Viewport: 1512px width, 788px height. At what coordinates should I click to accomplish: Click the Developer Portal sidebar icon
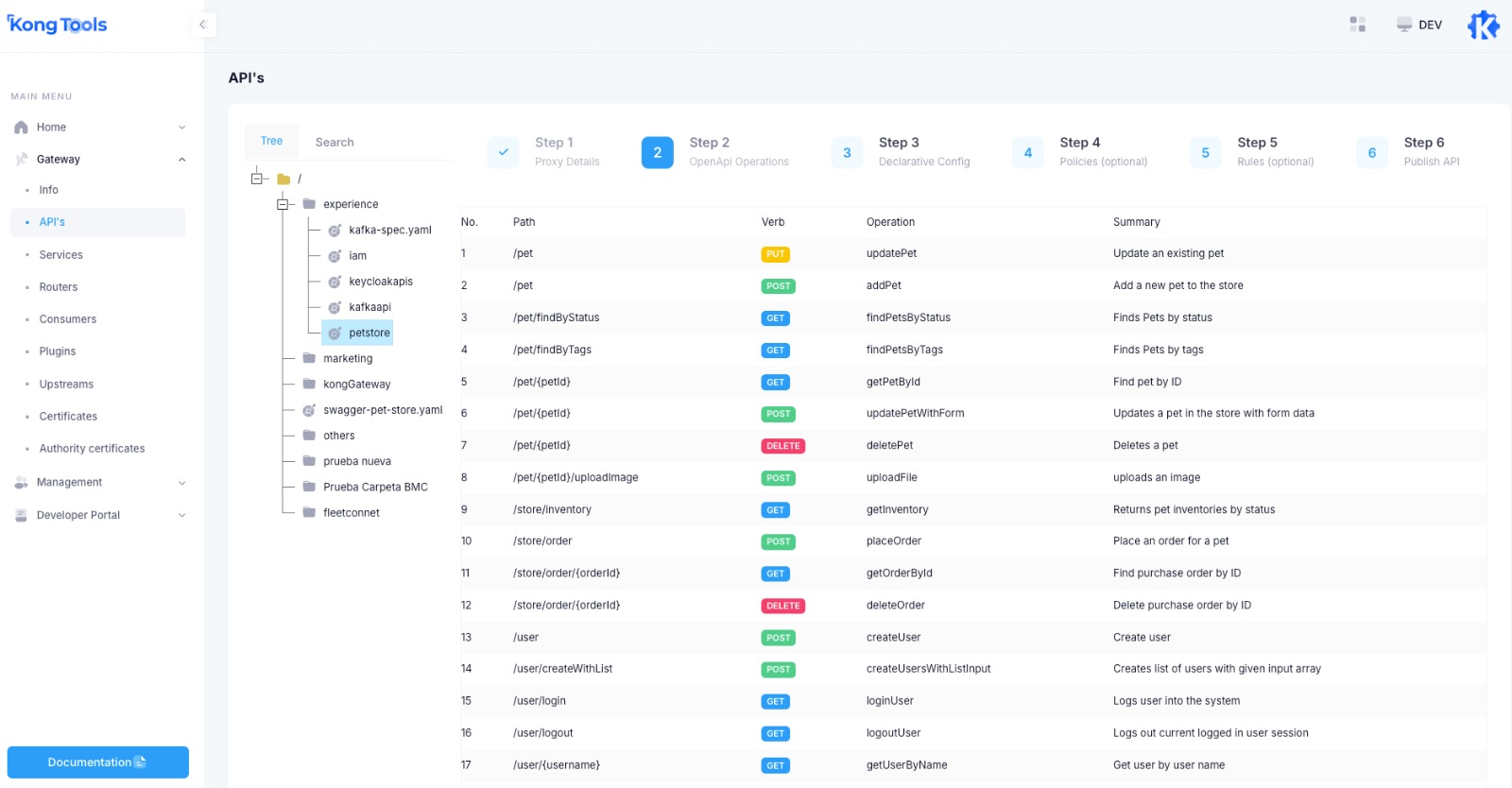coord(21,515)
